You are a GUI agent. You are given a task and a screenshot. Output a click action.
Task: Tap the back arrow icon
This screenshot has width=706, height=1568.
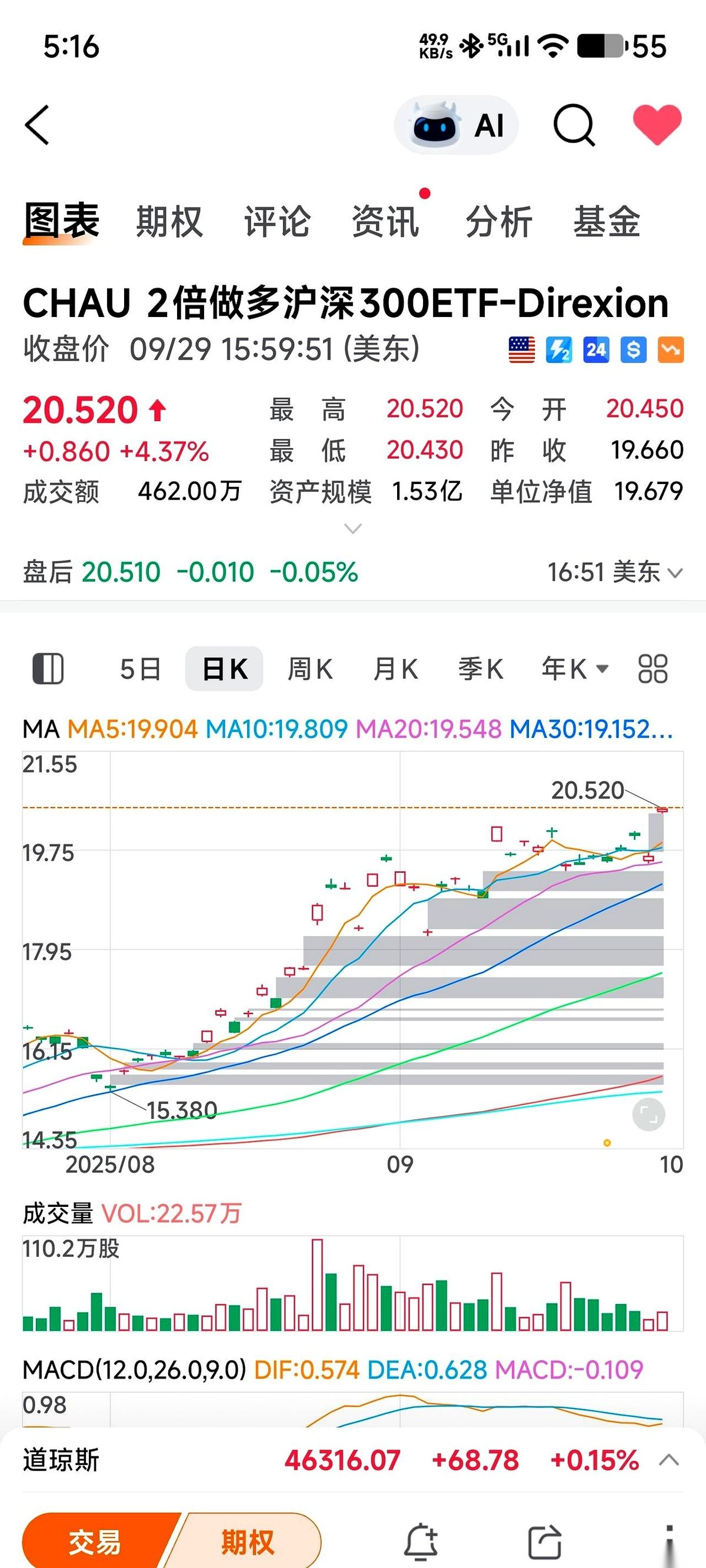click(x=37, y=125)
